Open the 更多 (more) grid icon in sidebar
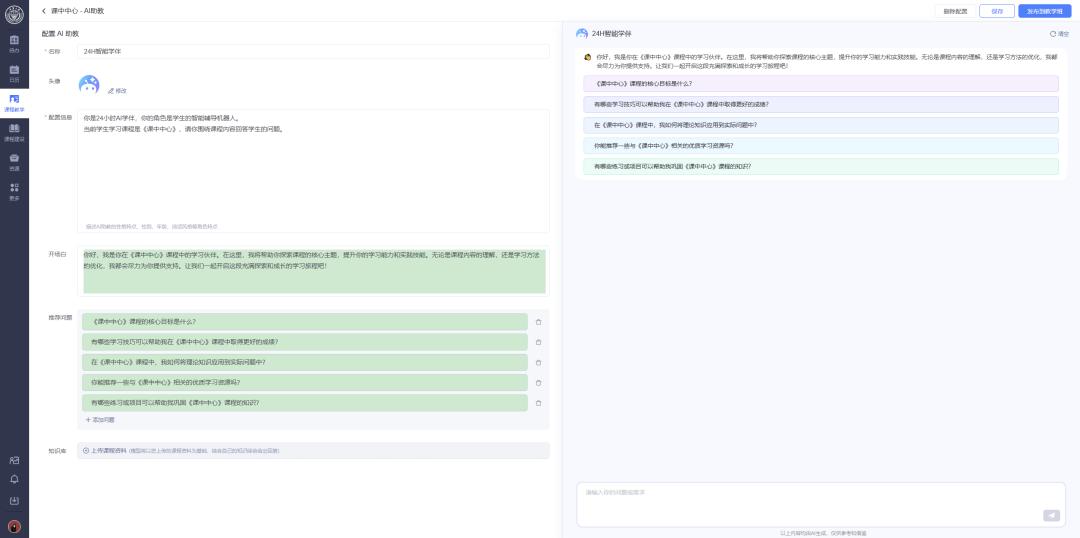Screen dimensions: 1080x538 coord(14,190)
